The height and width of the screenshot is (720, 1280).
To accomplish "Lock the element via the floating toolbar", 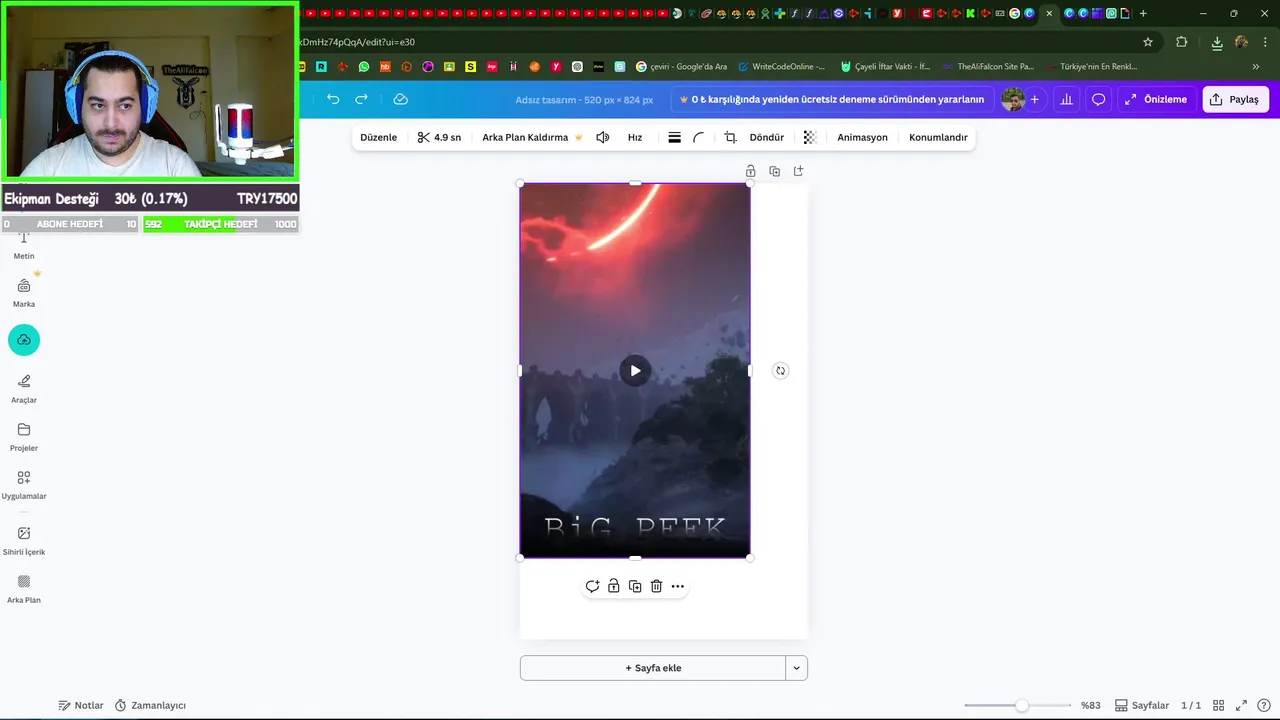I will point(614,586).
